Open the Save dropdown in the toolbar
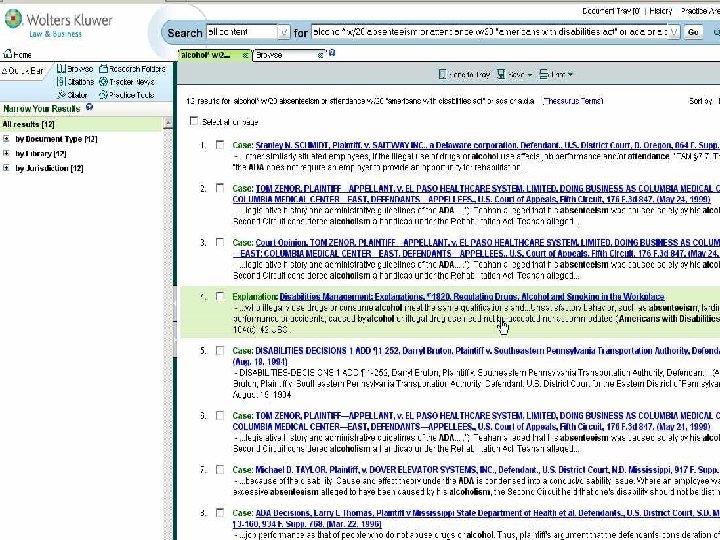The height and width of the screenshot is (540, 720). [514, 74]
